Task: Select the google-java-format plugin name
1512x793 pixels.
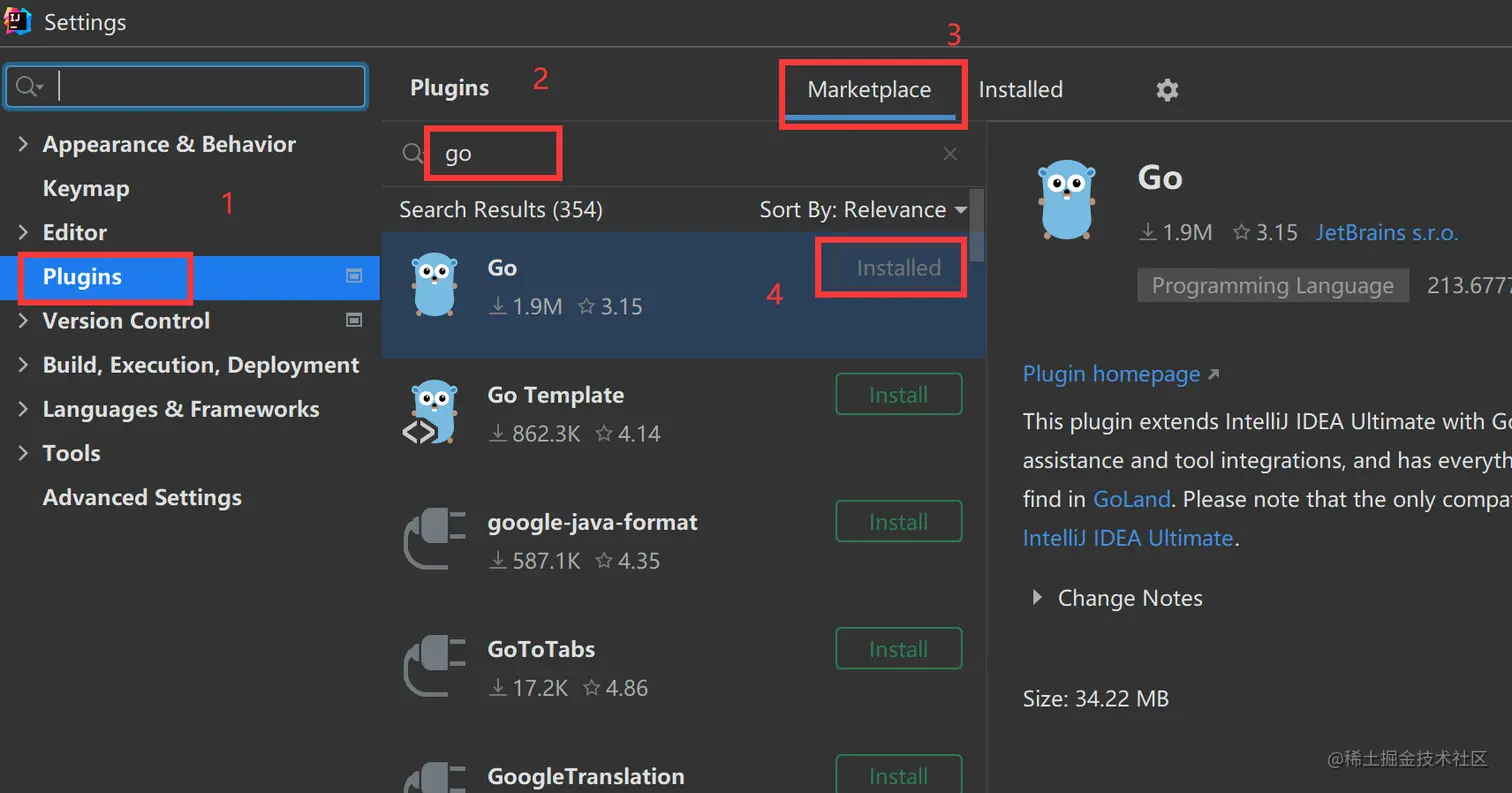Action: (x=592, y=522)
